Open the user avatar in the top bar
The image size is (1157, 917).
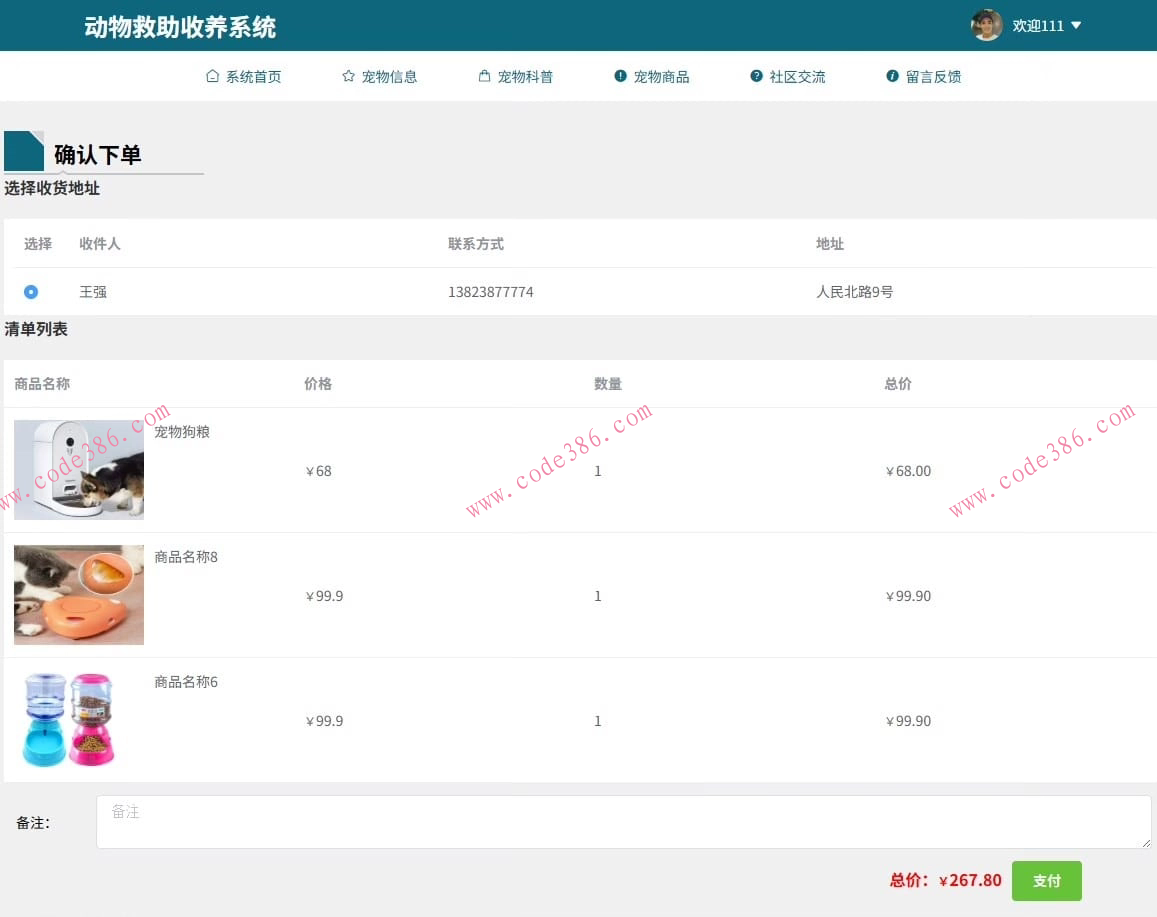tap(986, 25)
